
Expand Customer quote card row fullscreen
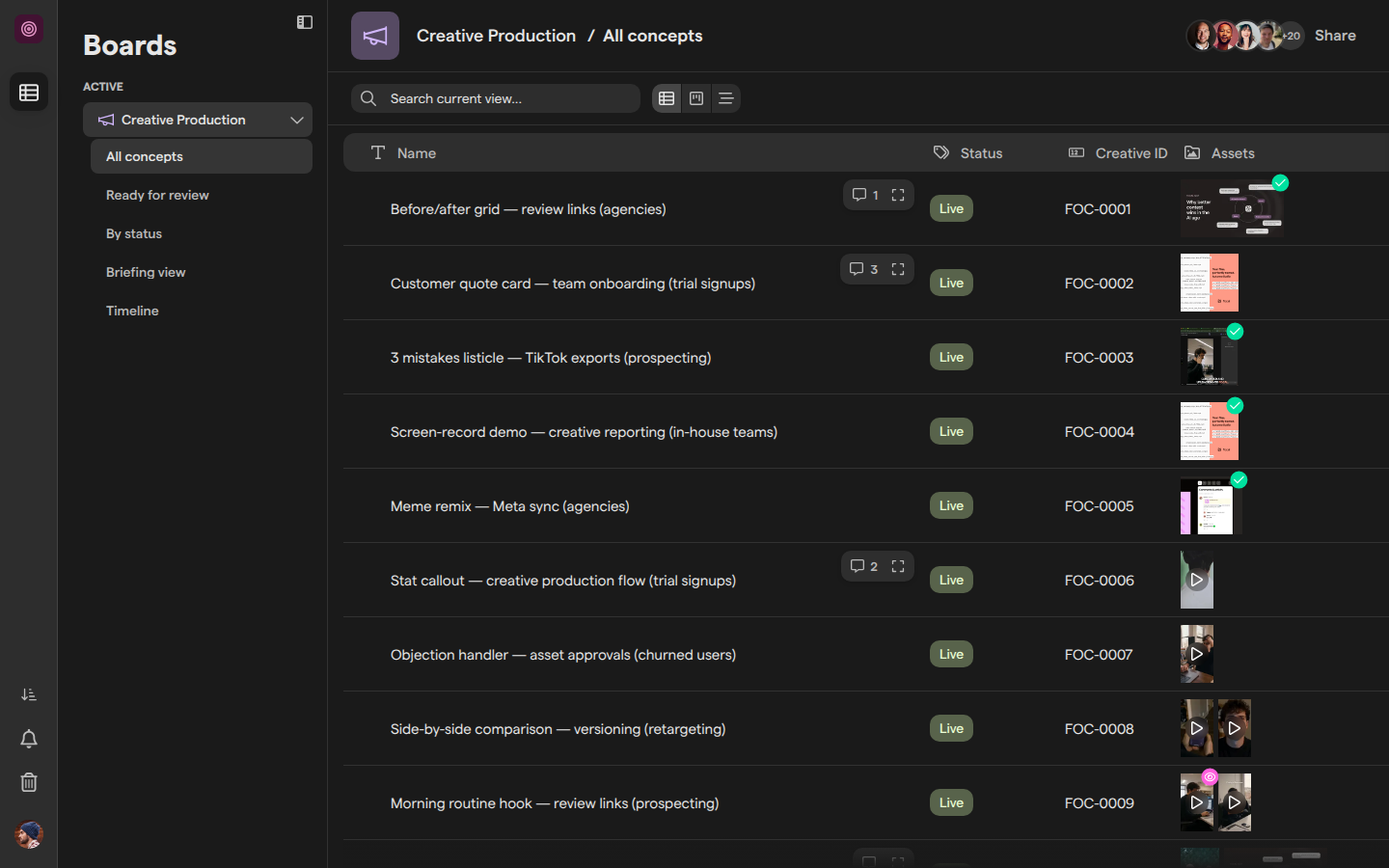898,269
